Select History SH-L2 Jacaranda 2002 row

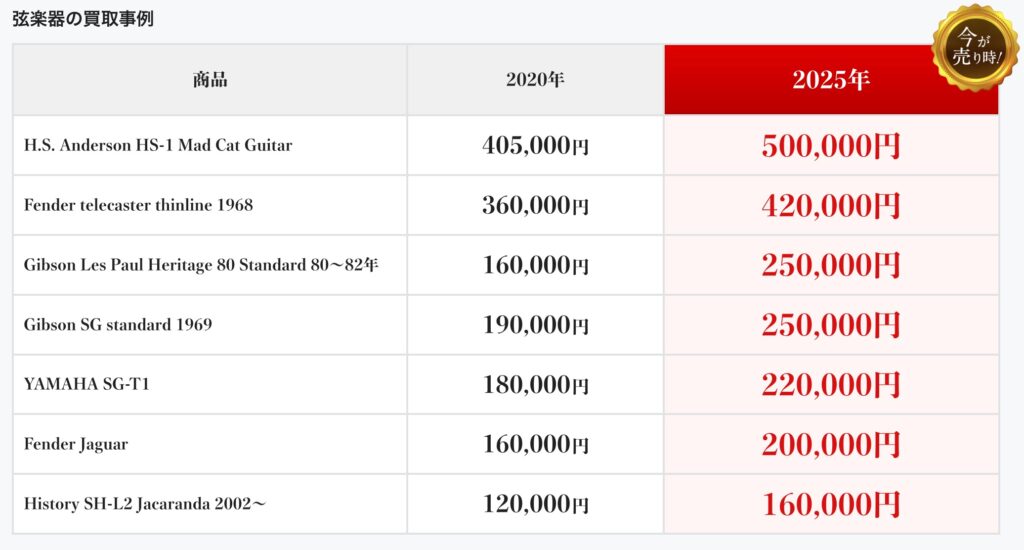[506, 504]
